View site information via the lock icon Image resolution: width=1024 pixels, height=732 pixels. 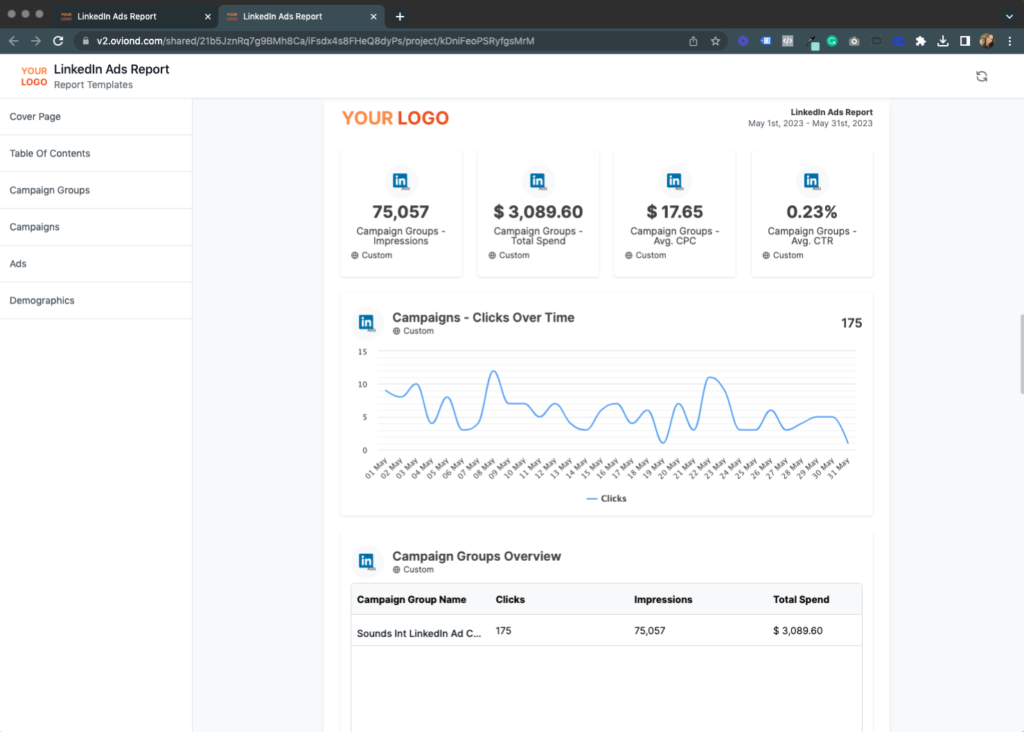(86, 41)
